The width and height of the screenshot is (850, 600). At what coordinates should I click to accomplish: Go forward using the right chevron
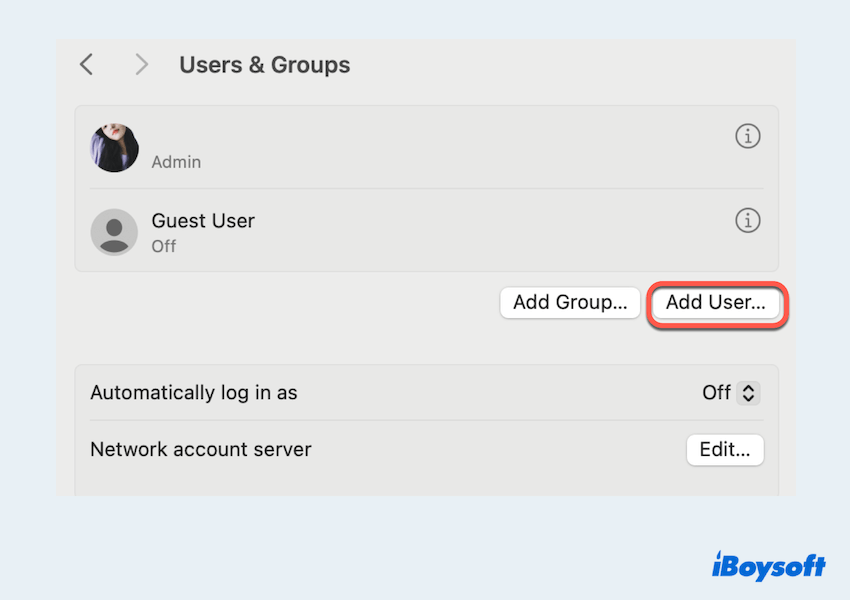[141, 65]
